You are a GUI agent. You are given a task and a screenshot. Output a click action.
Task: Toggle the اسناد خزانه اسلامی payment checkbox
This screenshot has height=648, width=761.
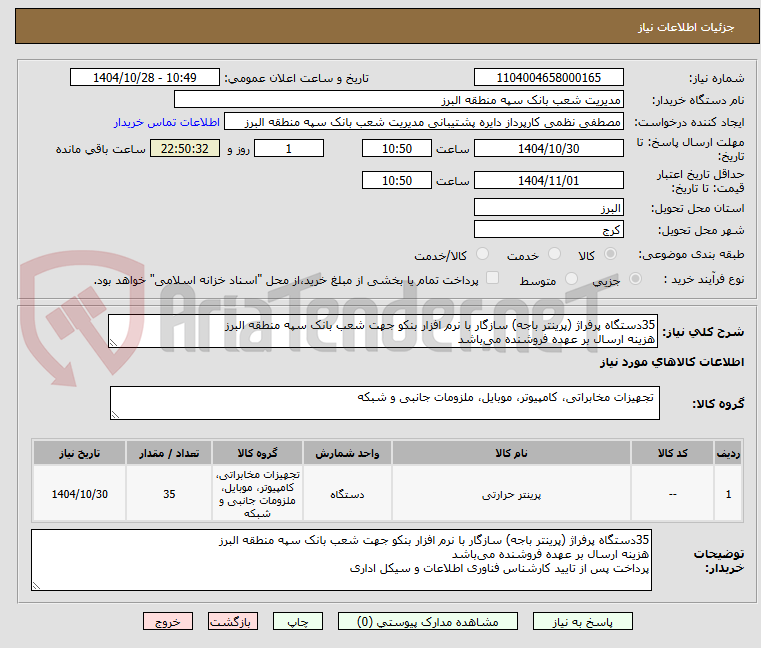point(493,278)
